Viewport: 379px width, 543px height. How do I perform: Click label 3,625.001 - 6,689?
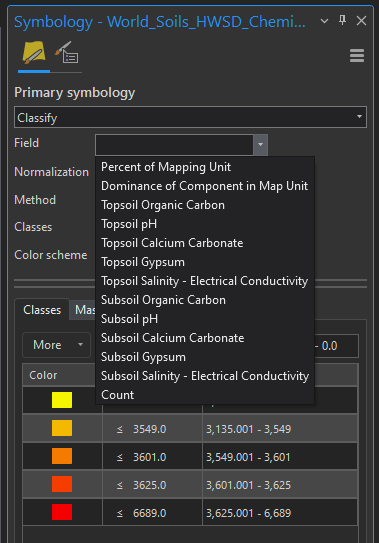click(248, 513)
